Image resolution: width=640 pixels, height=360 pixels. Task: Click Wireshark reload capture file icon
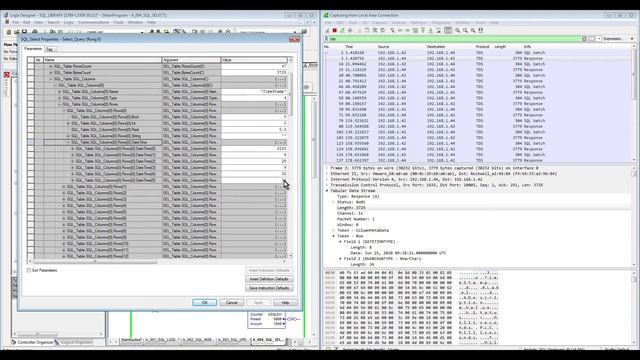[x=382, y=31]
